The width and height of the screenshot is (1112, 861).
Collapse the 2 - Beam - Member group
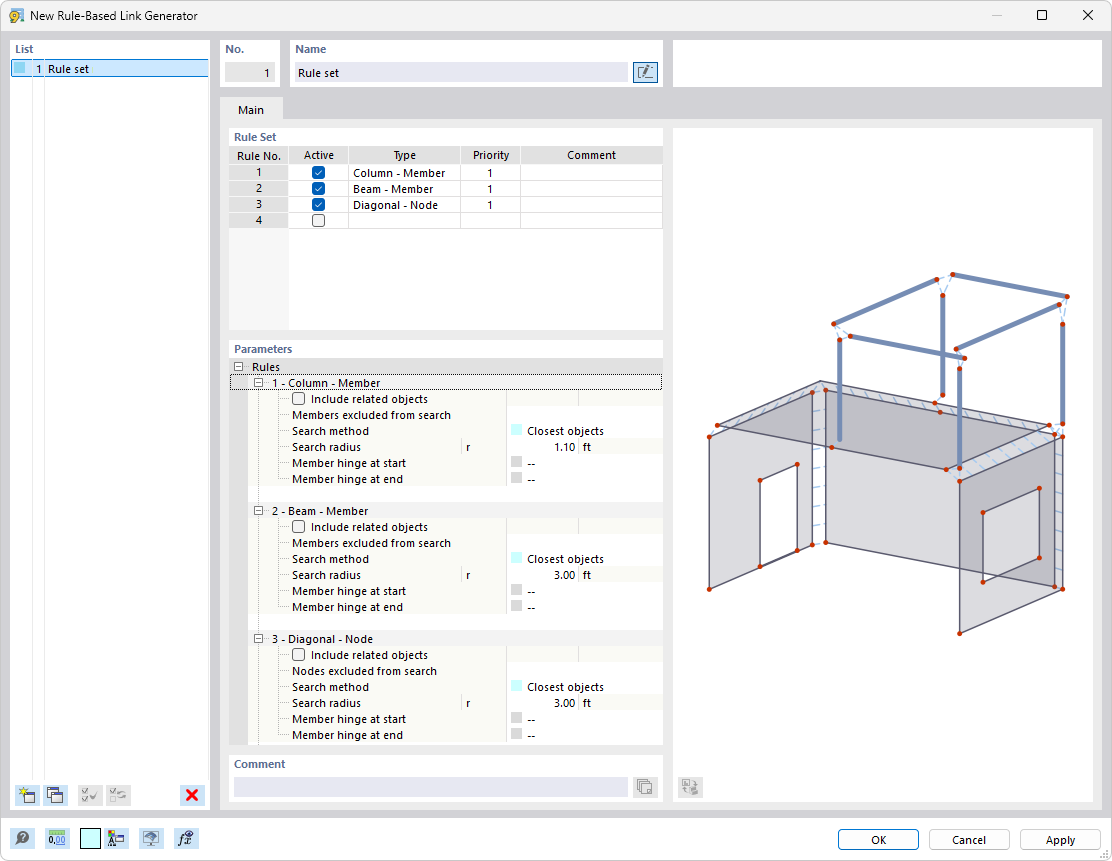coord(259,511)
